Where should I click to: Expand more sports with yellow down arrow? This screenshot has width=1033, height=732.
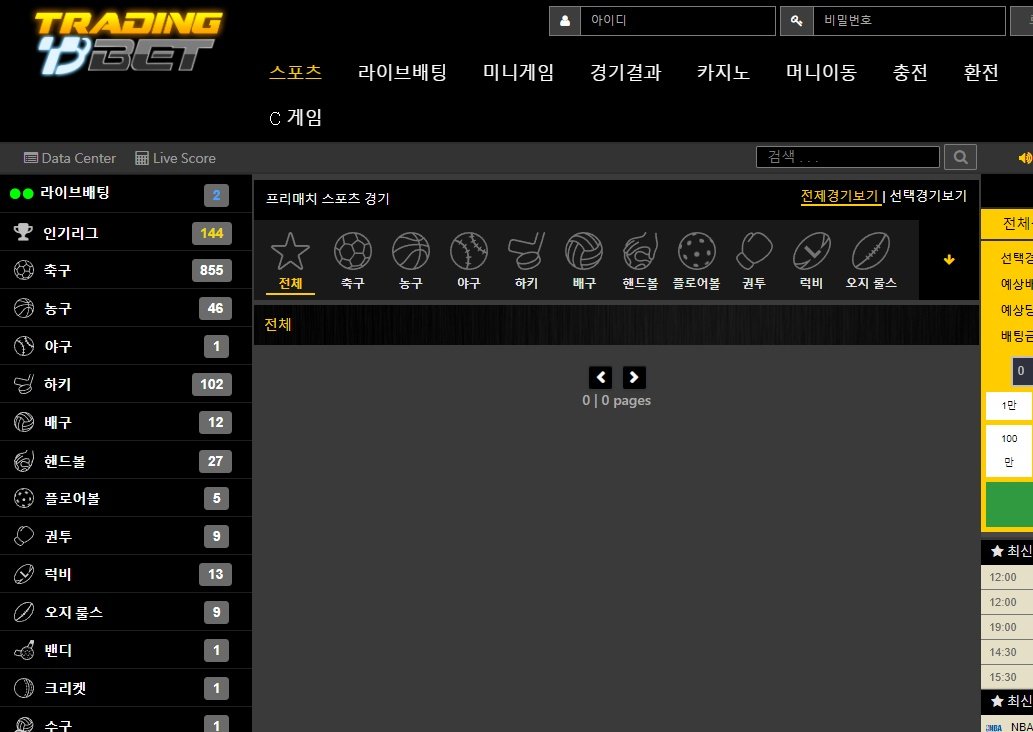coord(949,260)
